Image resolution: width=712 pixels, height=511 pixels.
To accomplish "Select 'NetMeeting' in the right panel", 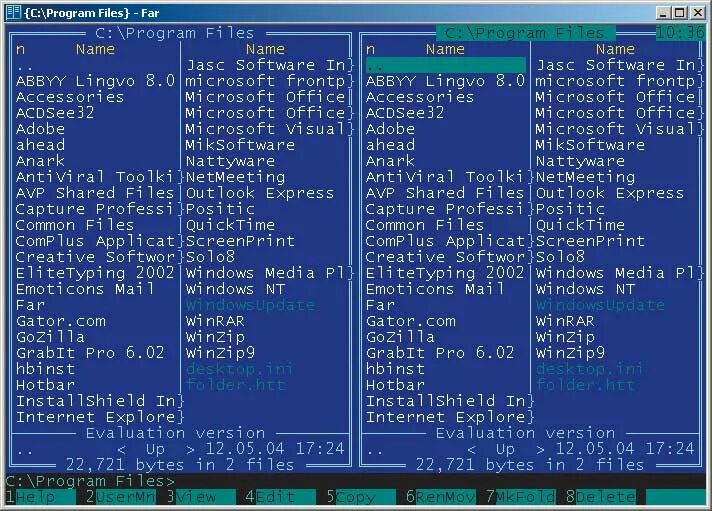I will 585,177.
